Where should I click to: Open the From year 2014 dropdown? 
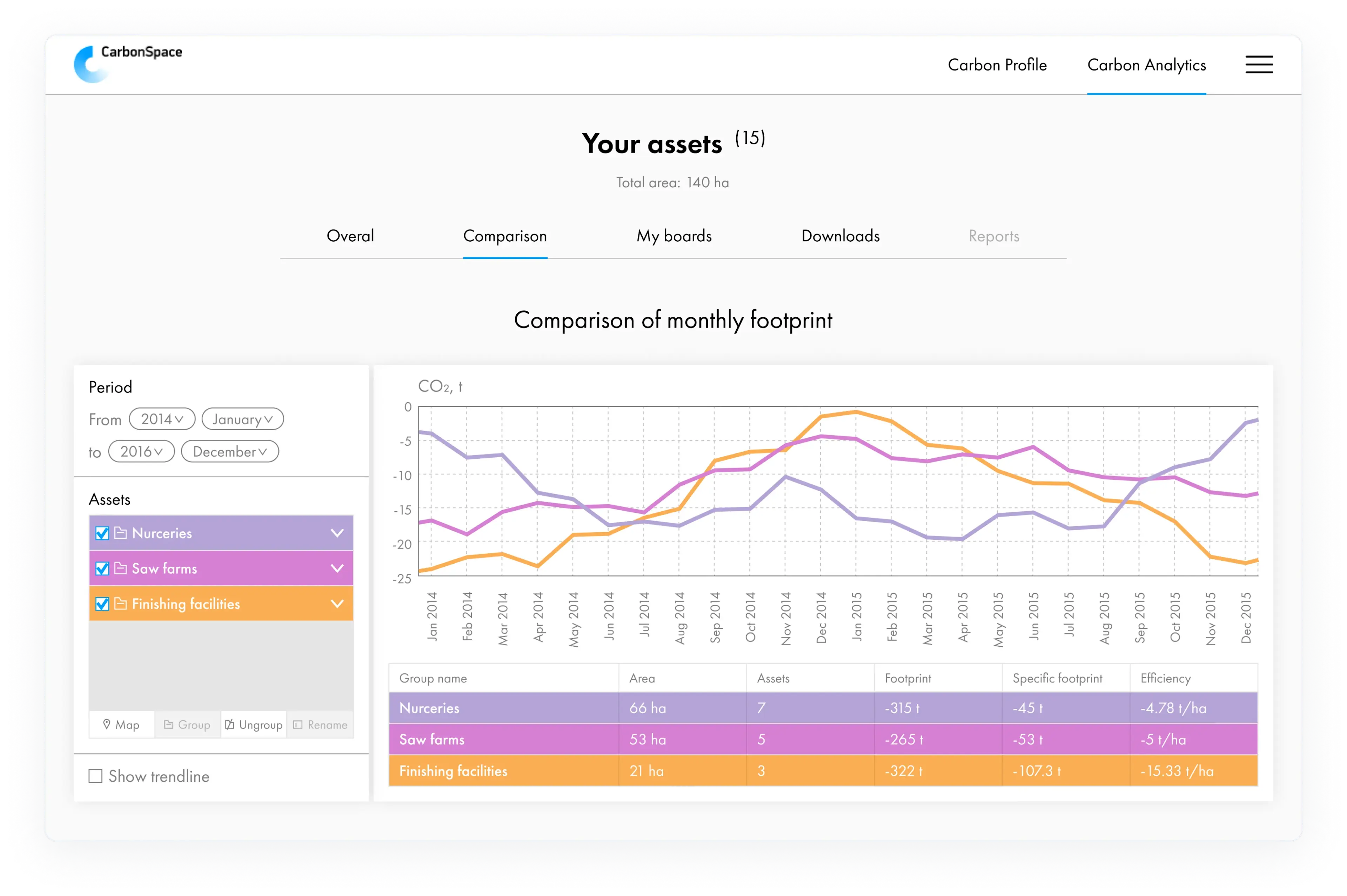click(x=162, y=419)
